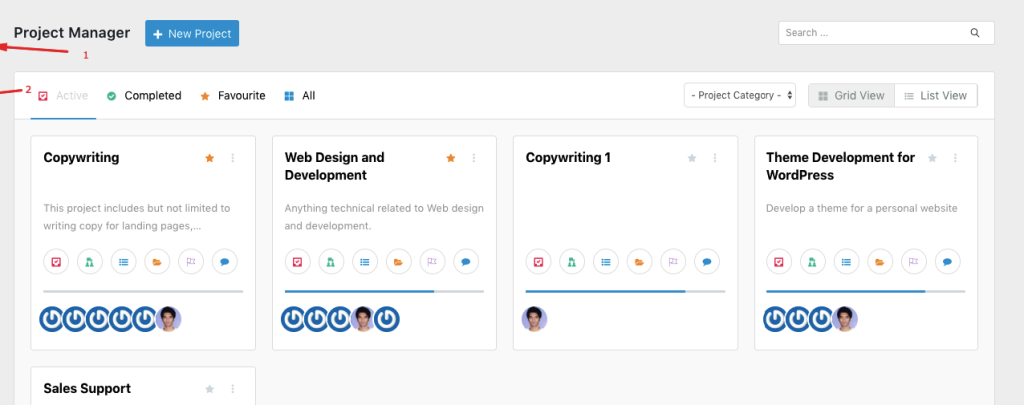Screen dimensions: 1024x405
Task: Click red tasks icon on Theme Development card
Action: [778, 262]
